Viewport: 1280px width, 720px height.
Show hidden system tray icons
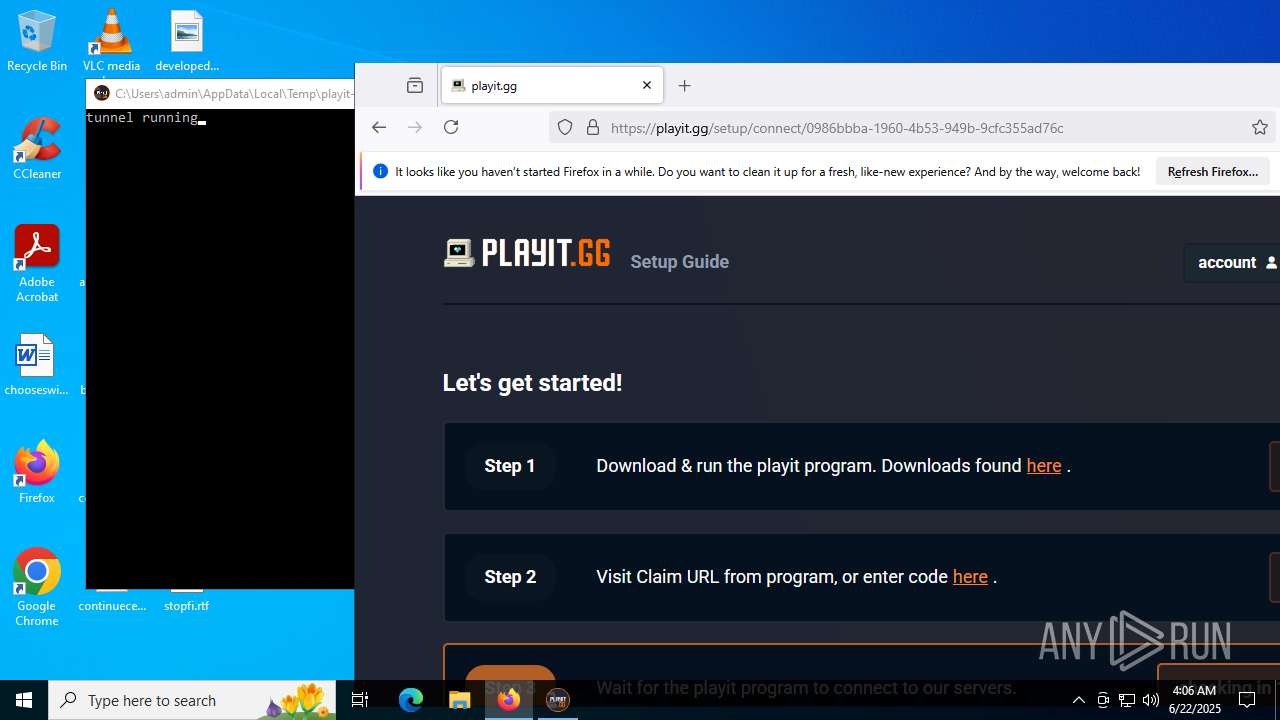click(x=1078, y=700)
